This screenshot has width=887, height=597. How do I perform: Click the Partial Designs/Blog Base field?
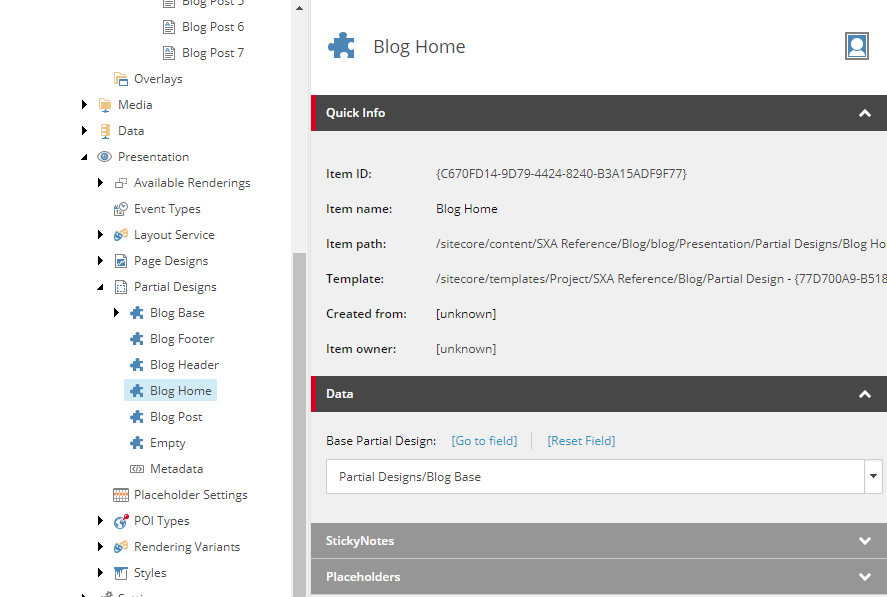click(595, 476)
